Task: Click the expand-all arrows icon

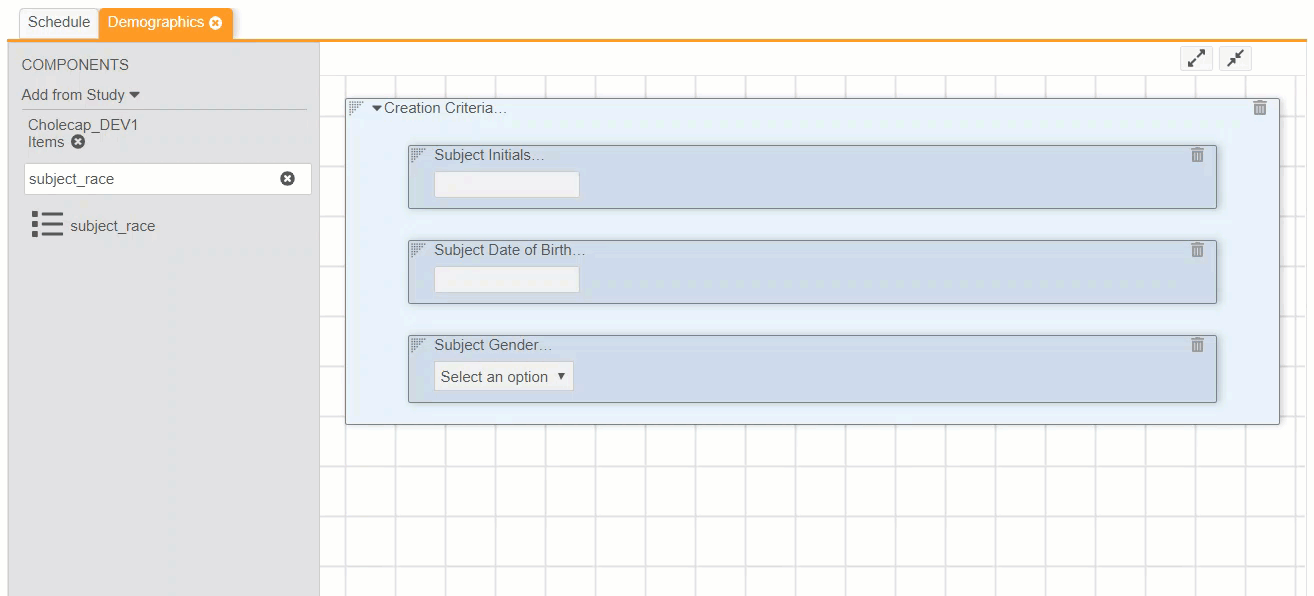Action: (1196, 59)
